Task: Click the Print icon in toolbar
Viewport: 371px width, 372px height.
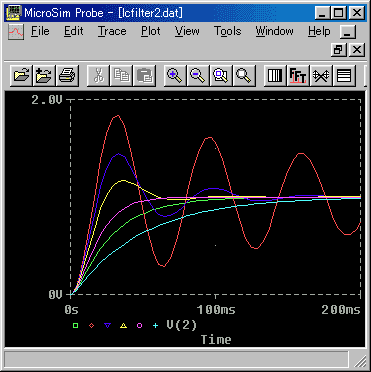Action: tap(68, 75)
